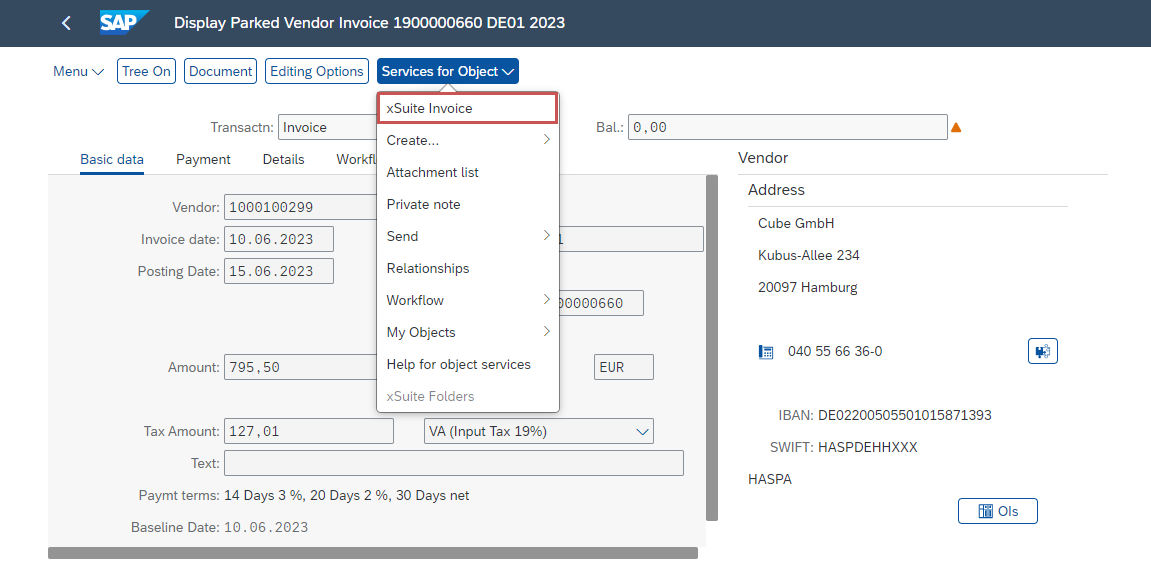The height and width of the screenshot is (565, 1151).
Task: Click the SAP logo
Action: [x=124, y=22]
